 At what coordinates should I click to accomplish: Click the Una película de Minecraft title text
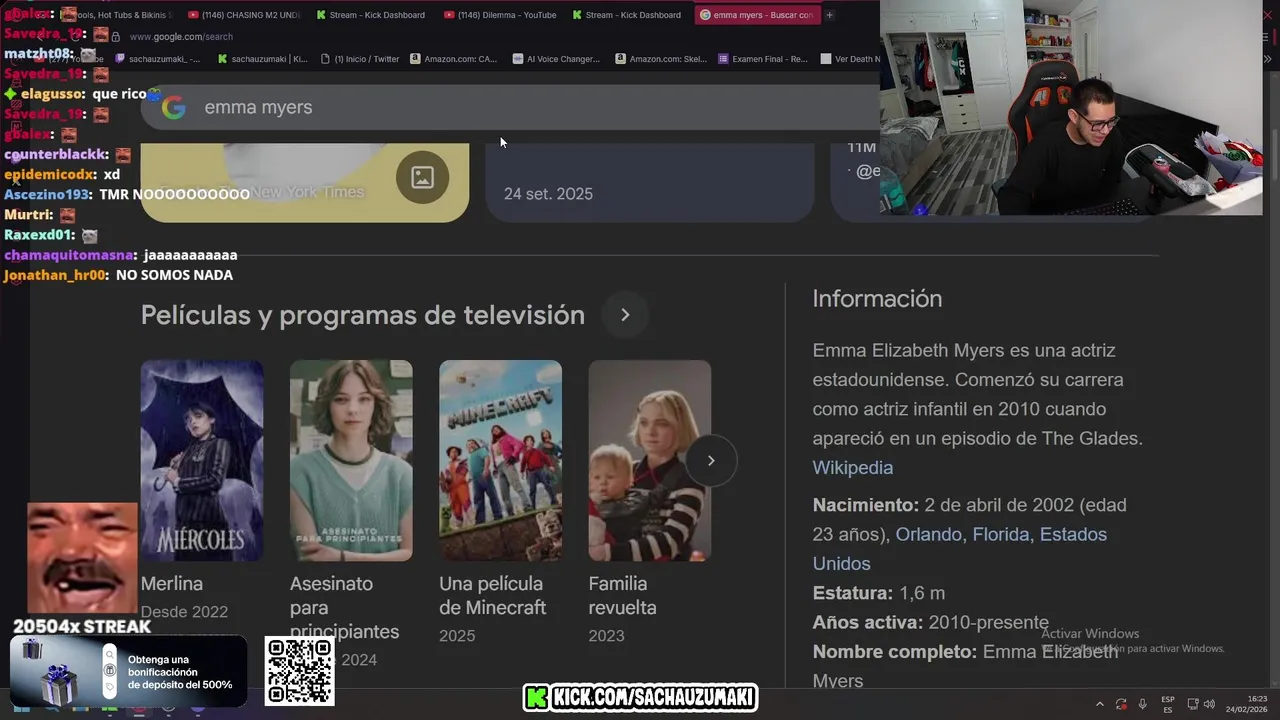coord(493,596)
